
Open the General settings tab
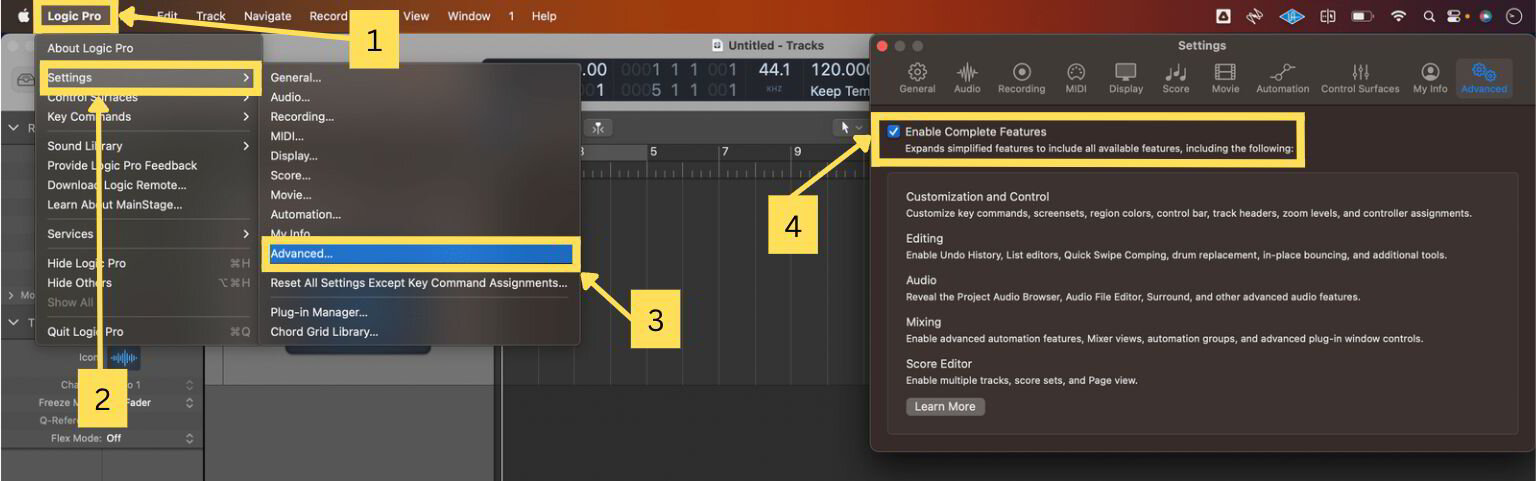click(x=917, y=78)
